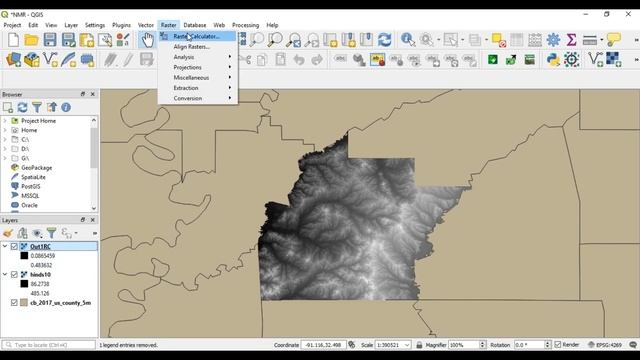This screenshot has width=640, height=360.
Task: Open the Miscellaneous submenu
Action: (x=198, y=78)
